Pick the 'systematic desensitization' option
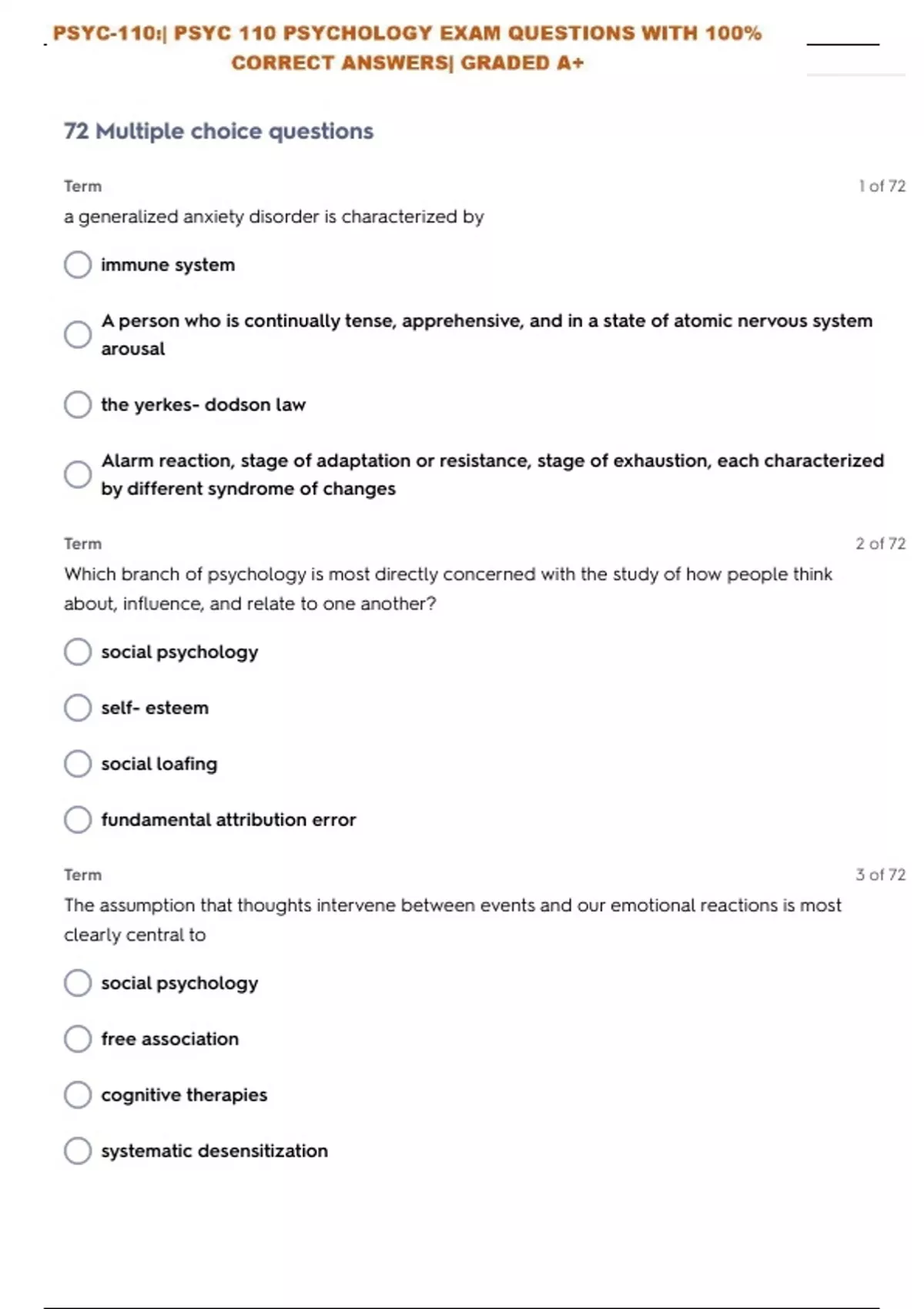Image resolution: width=924 pixels, height=1309 pixels. pyautogui.click(x=78, y=1150)
